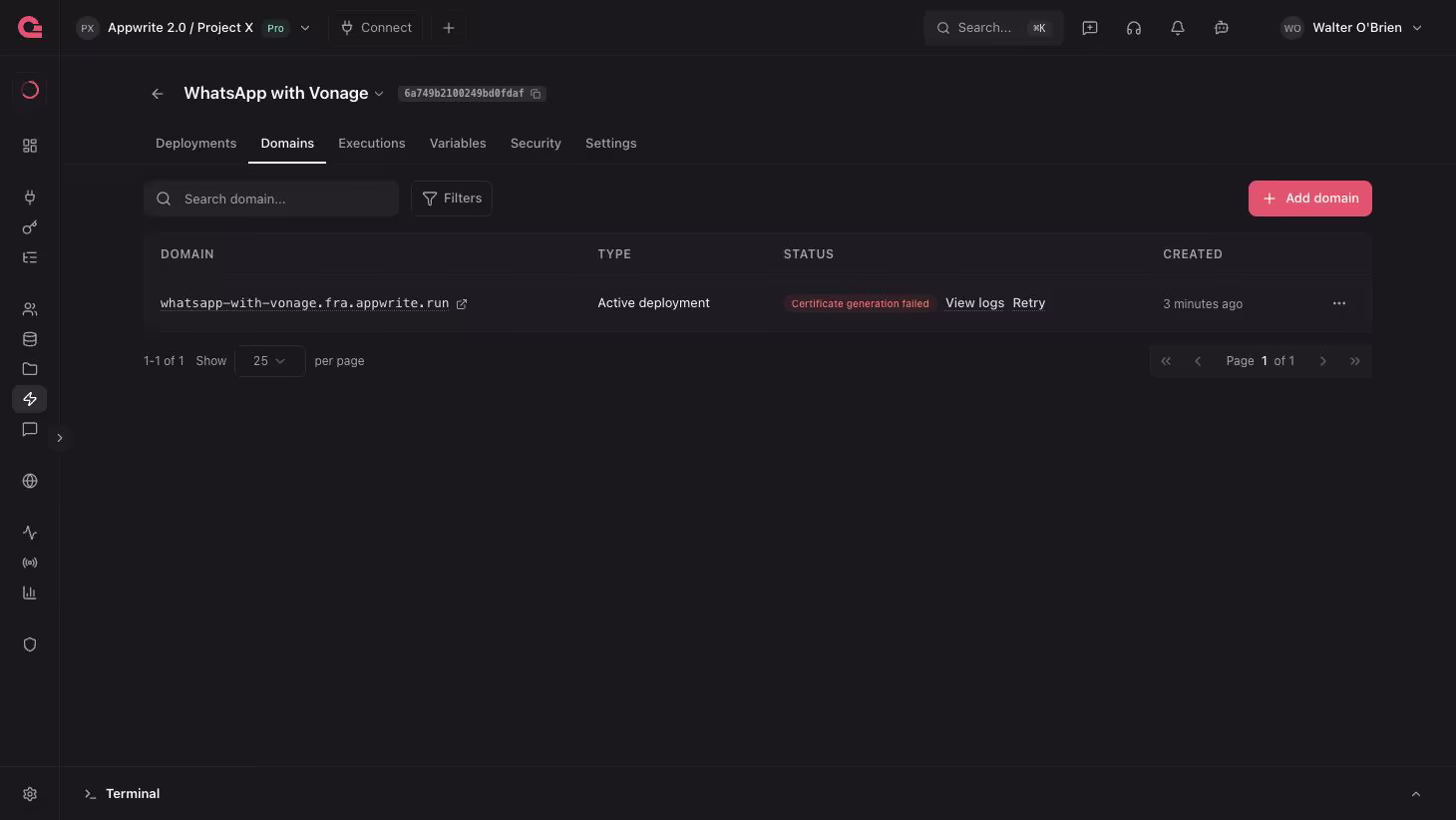Viewport: 1456px width, 820px height.
Task: Open whatsapp-with-vonage.fra.appwrite.run domain link
Action: pos(305,303)
